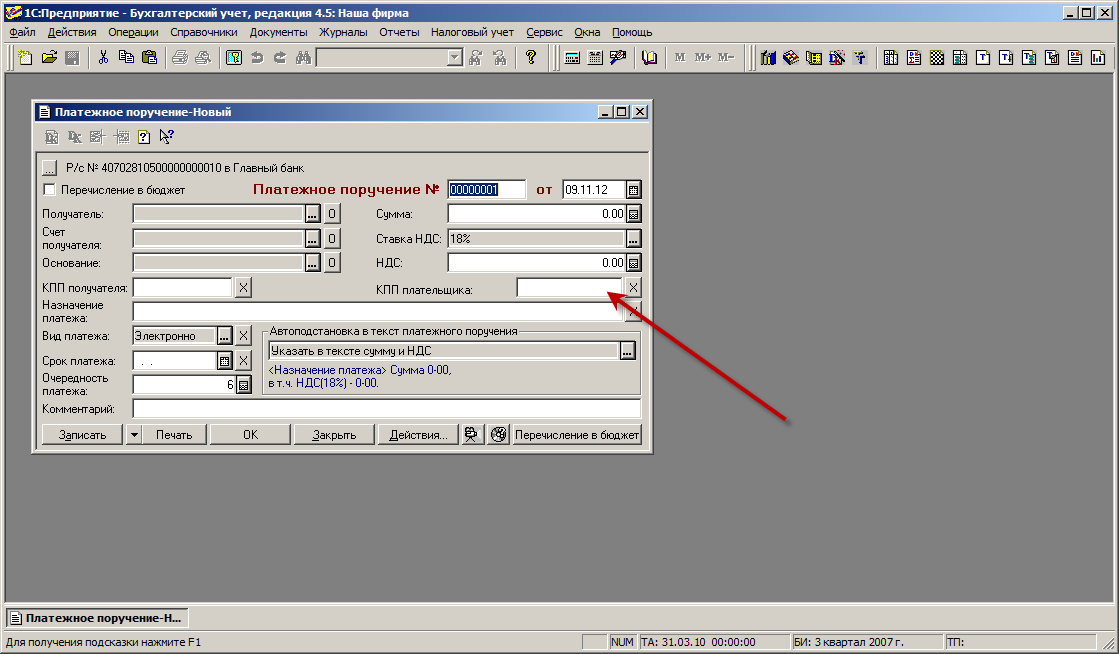This screenshot has width=1119, height=654.
Task: Click the Paste clipboard icon
Action: click(149, 57)
